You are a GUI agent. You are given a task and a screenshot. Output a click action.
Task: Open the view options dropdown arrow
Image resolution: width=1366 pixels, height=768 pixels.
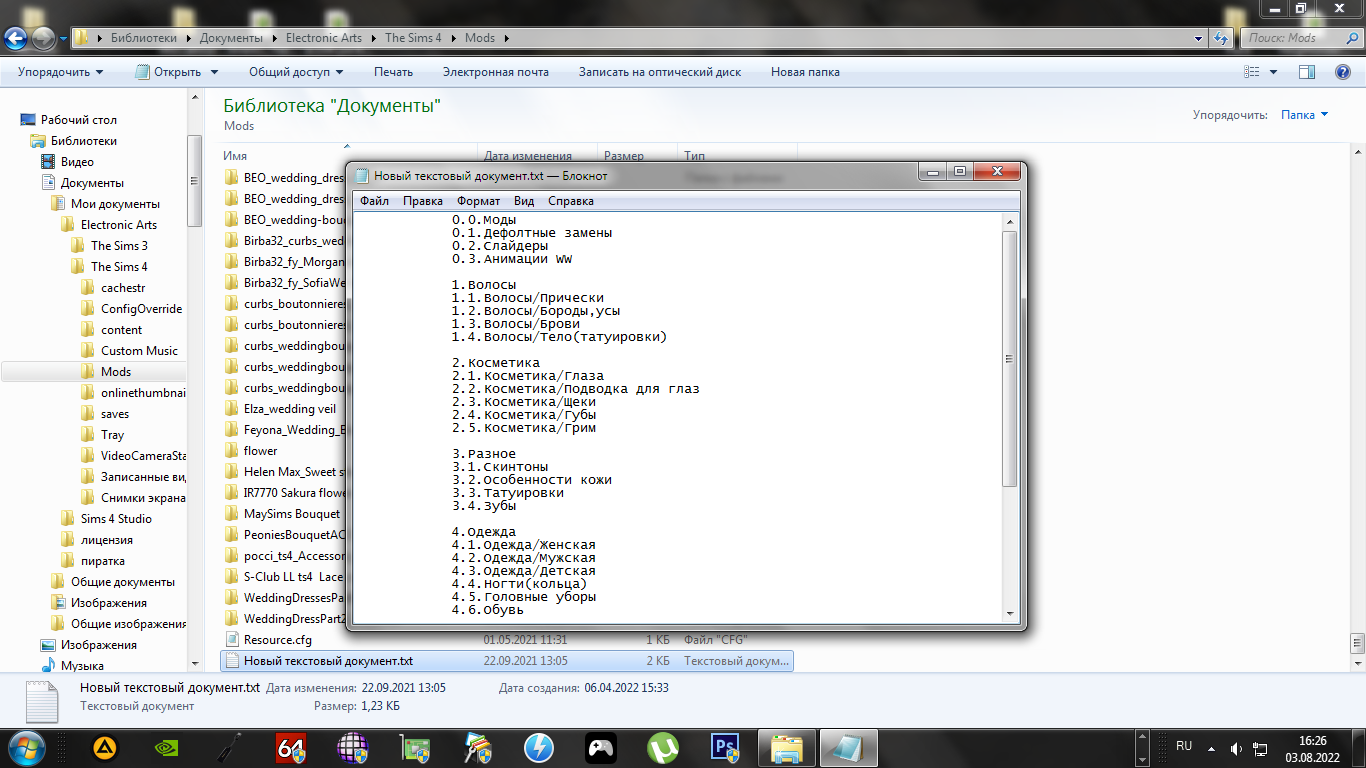point(1273,72)
